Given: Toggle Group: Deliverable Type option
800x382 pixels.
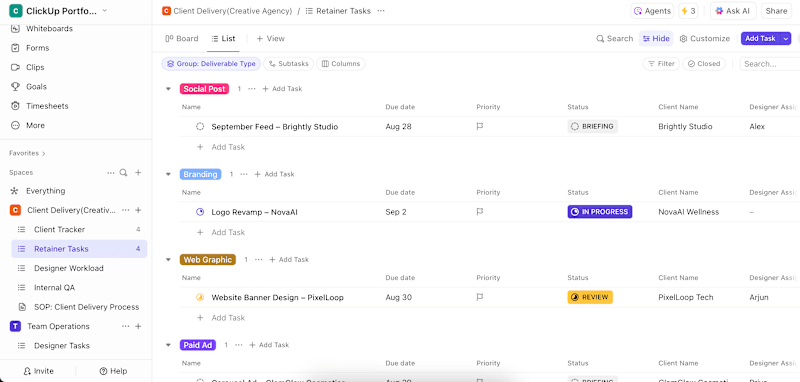Looking at the screenshot, I should click(x=211, y=64).
